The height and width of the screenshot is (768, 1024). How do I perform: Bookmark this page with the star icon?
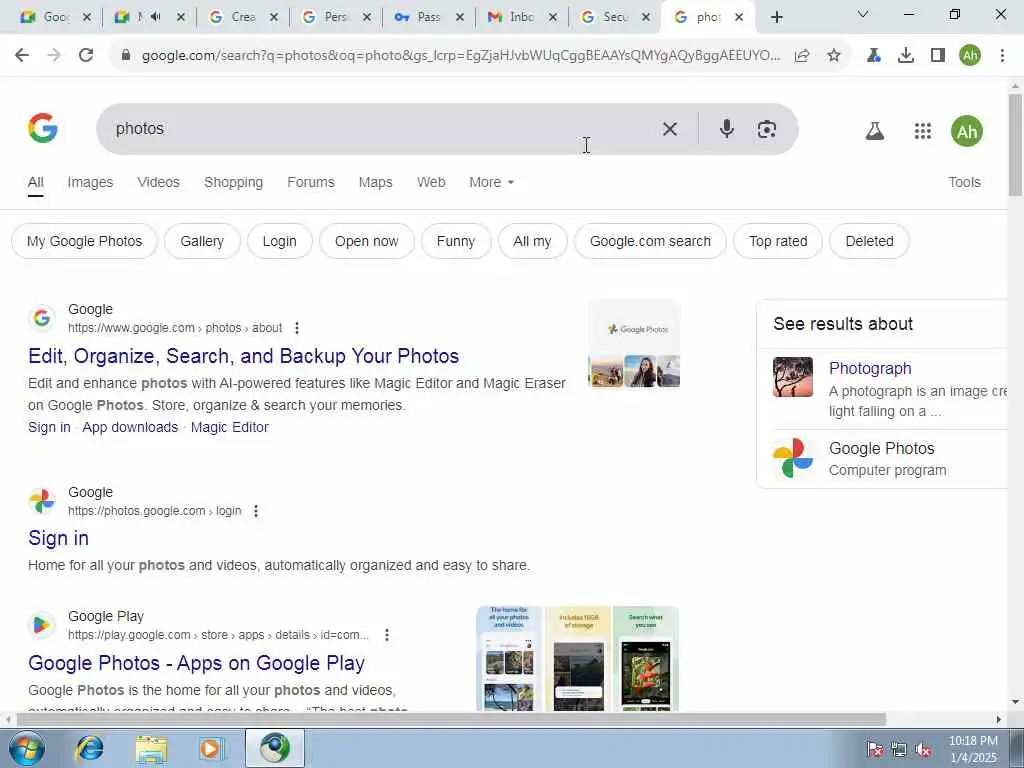click(834, 56)
